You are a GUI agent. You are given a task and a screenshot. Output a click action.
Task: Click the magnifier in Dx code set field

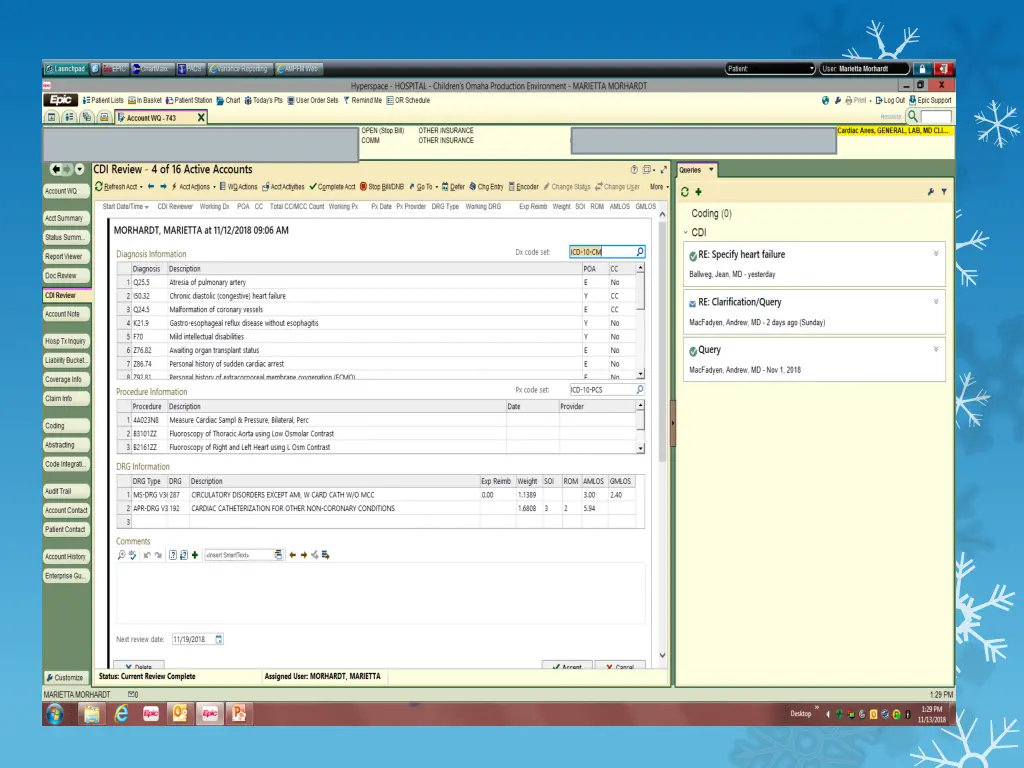[640, 251]
